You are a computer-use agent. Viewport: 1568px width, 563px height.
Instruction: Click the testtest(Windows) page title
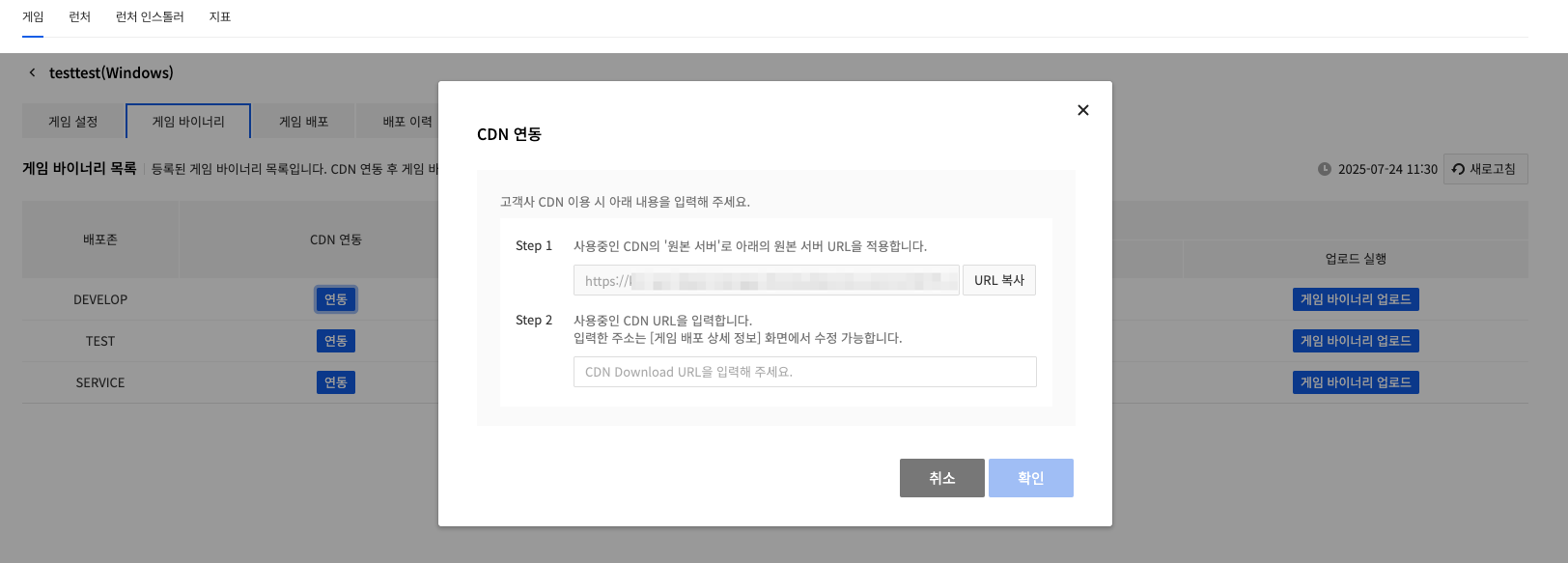[111, 72]
